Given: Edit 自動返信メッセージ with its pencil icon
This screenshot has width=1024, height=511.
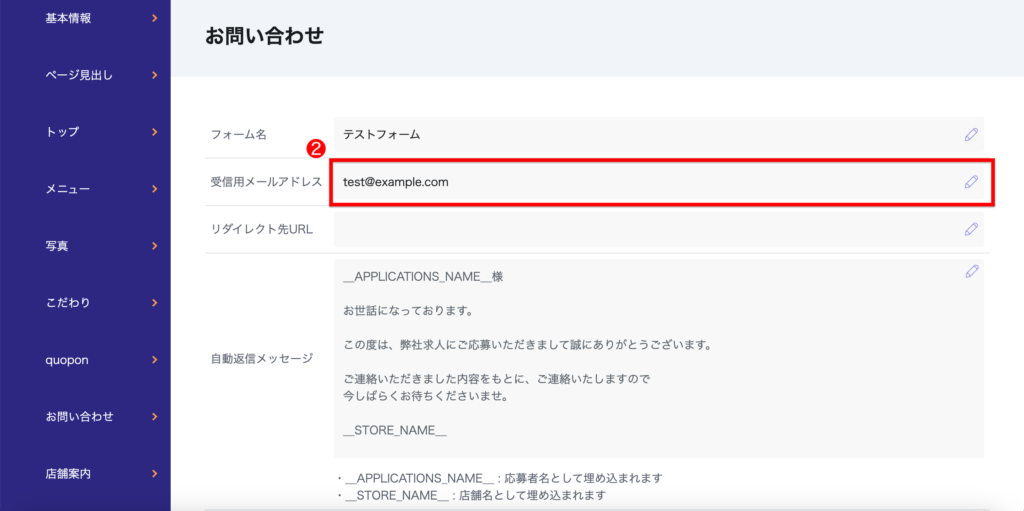Looking at the screenshot, I should point(970,271).
